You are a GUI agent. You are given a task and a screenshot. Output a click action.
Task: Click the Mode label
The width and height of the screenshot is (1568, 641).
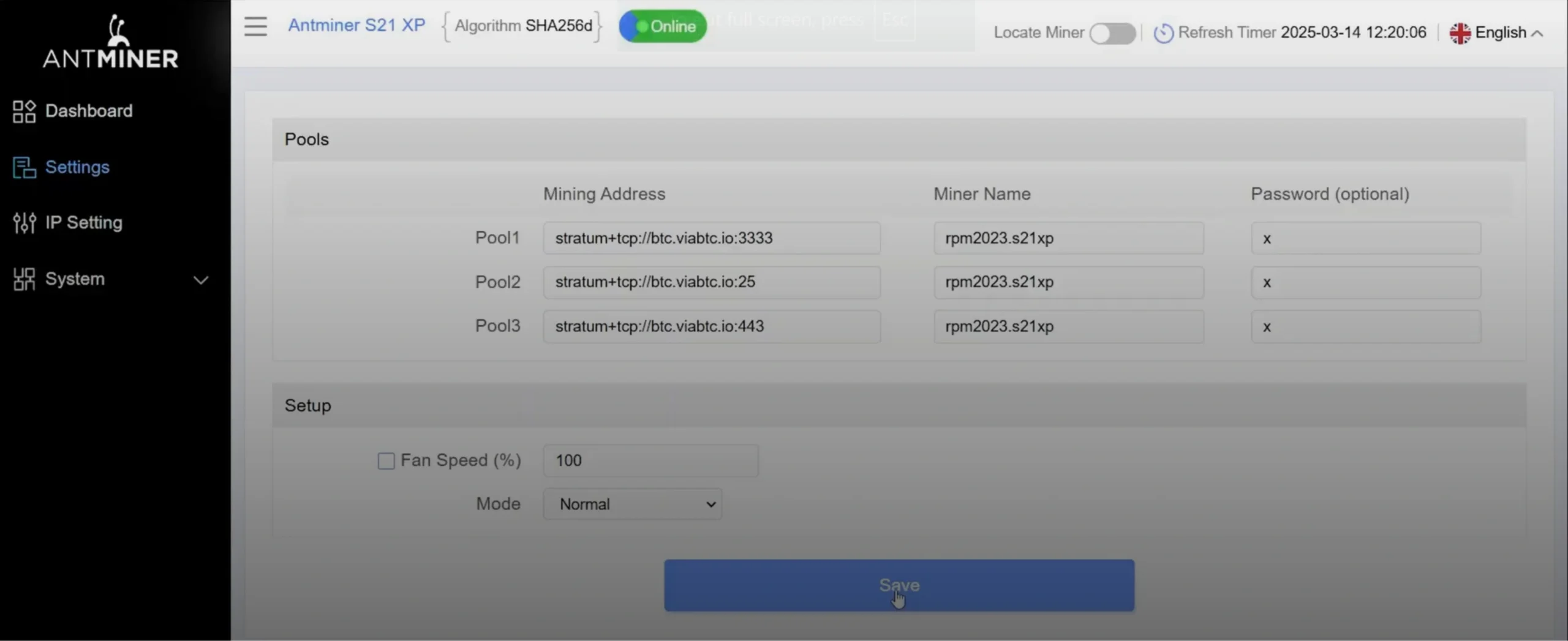click(x=498, y=504)
